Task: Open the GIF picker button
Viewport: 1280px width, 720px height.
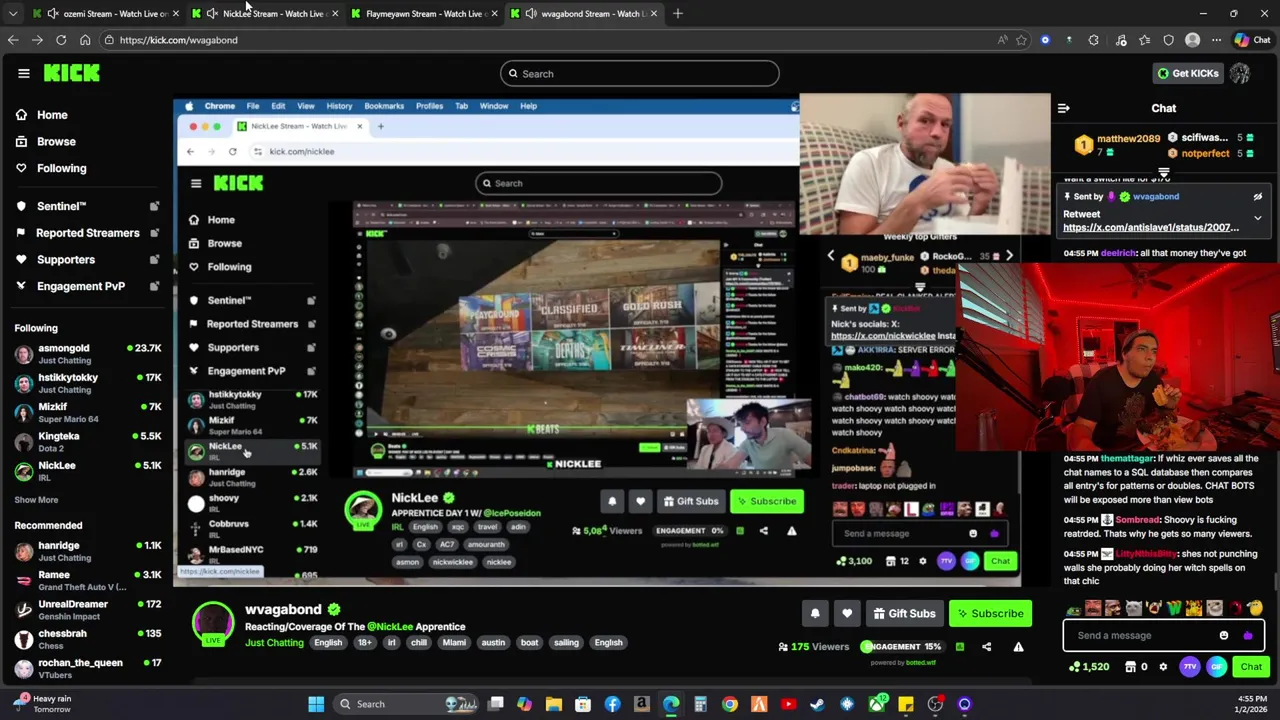Action: tap(1216, 667)
